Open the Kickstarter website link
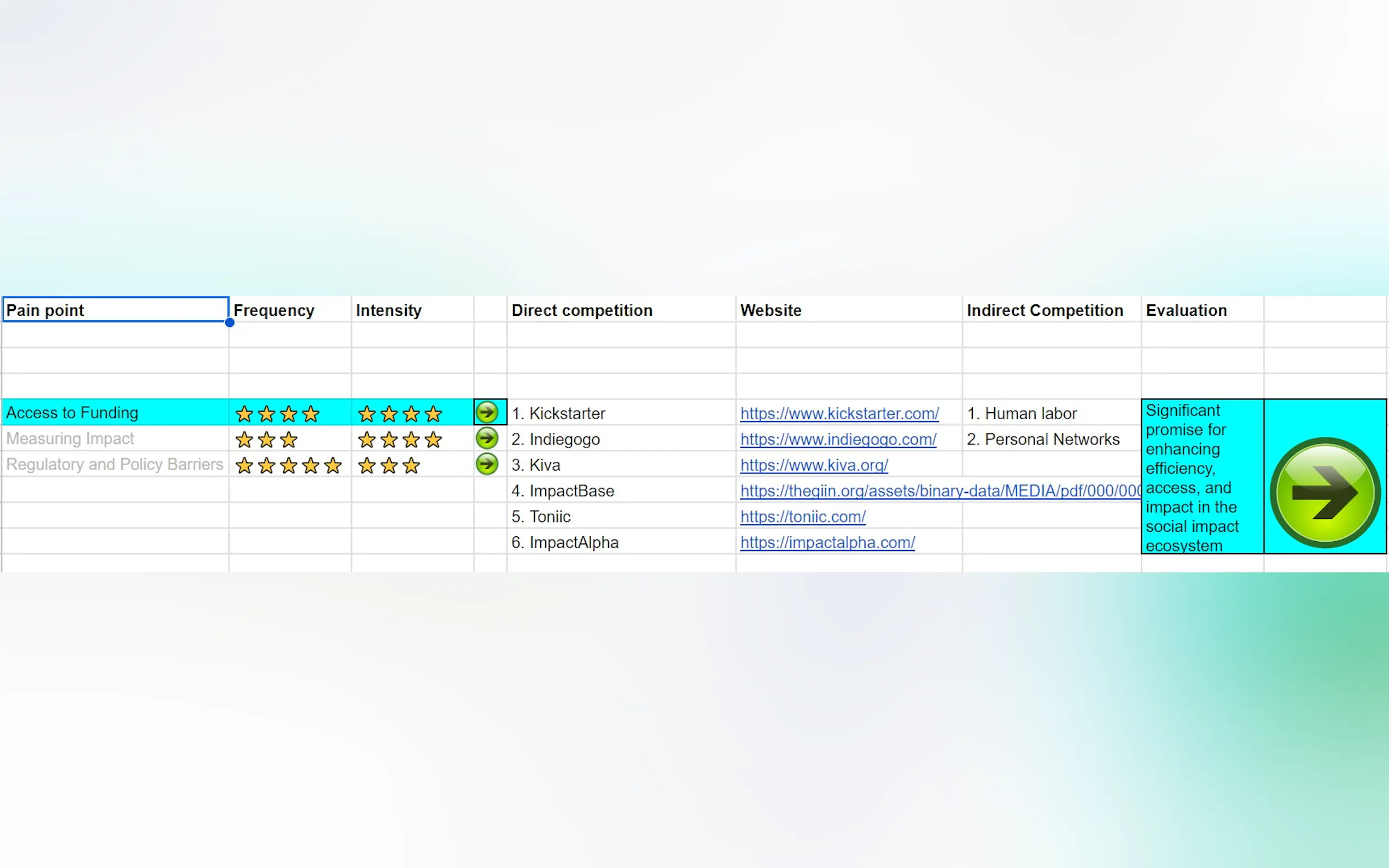 839,413
